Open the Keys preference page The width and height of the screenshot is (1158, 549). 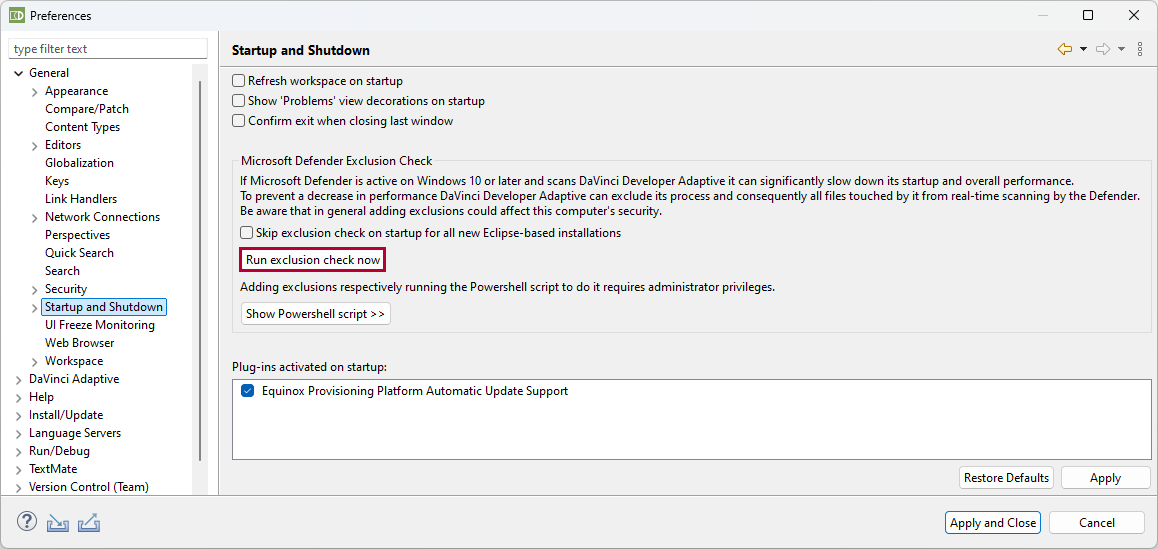57,181
